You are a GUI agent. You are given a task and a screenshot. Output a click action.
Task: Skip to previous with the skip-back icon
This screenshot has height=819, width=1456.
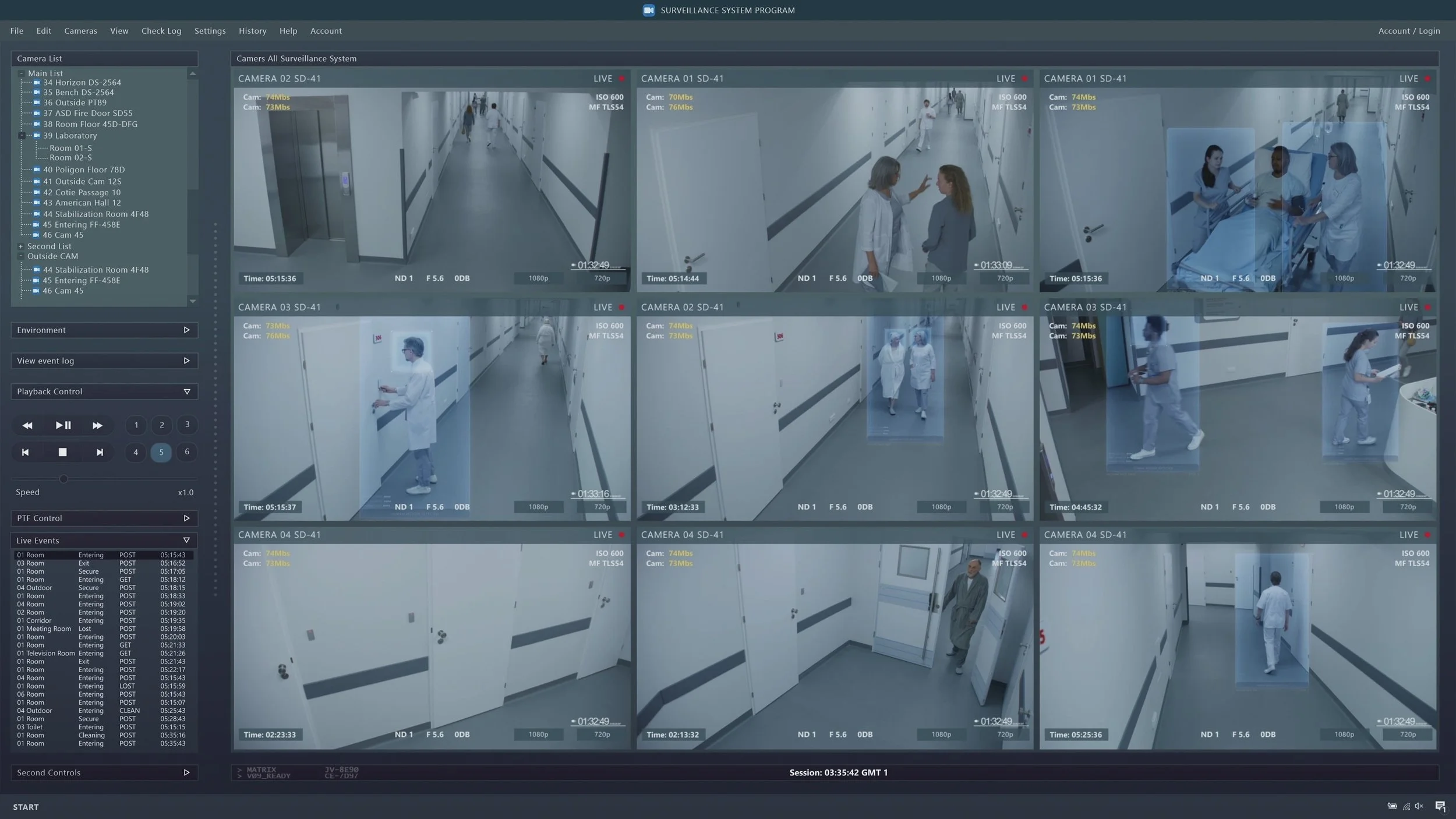25,453
